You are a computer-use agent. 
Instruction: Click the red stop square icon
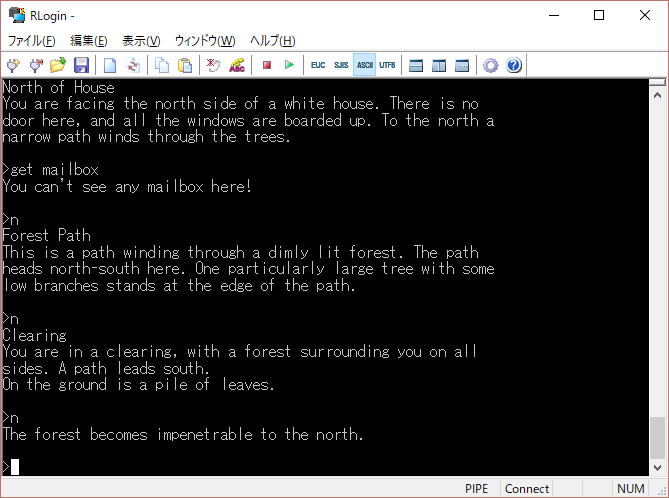(267, 65)
